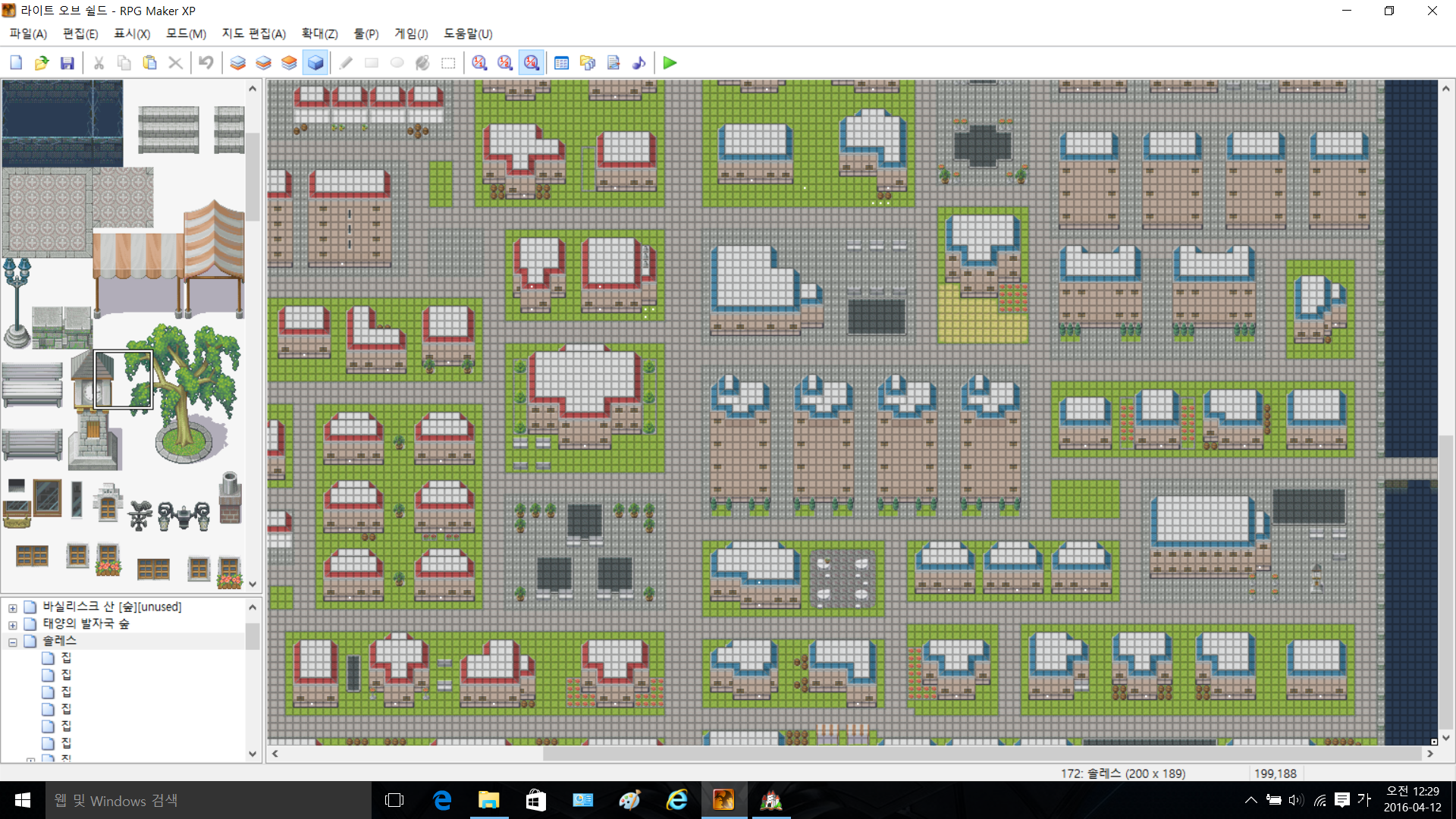This screenshot has height=819, width=1456.
Task: Click the Copy toolbar icon
Action: pyautogui.click(x=124, y=63)
